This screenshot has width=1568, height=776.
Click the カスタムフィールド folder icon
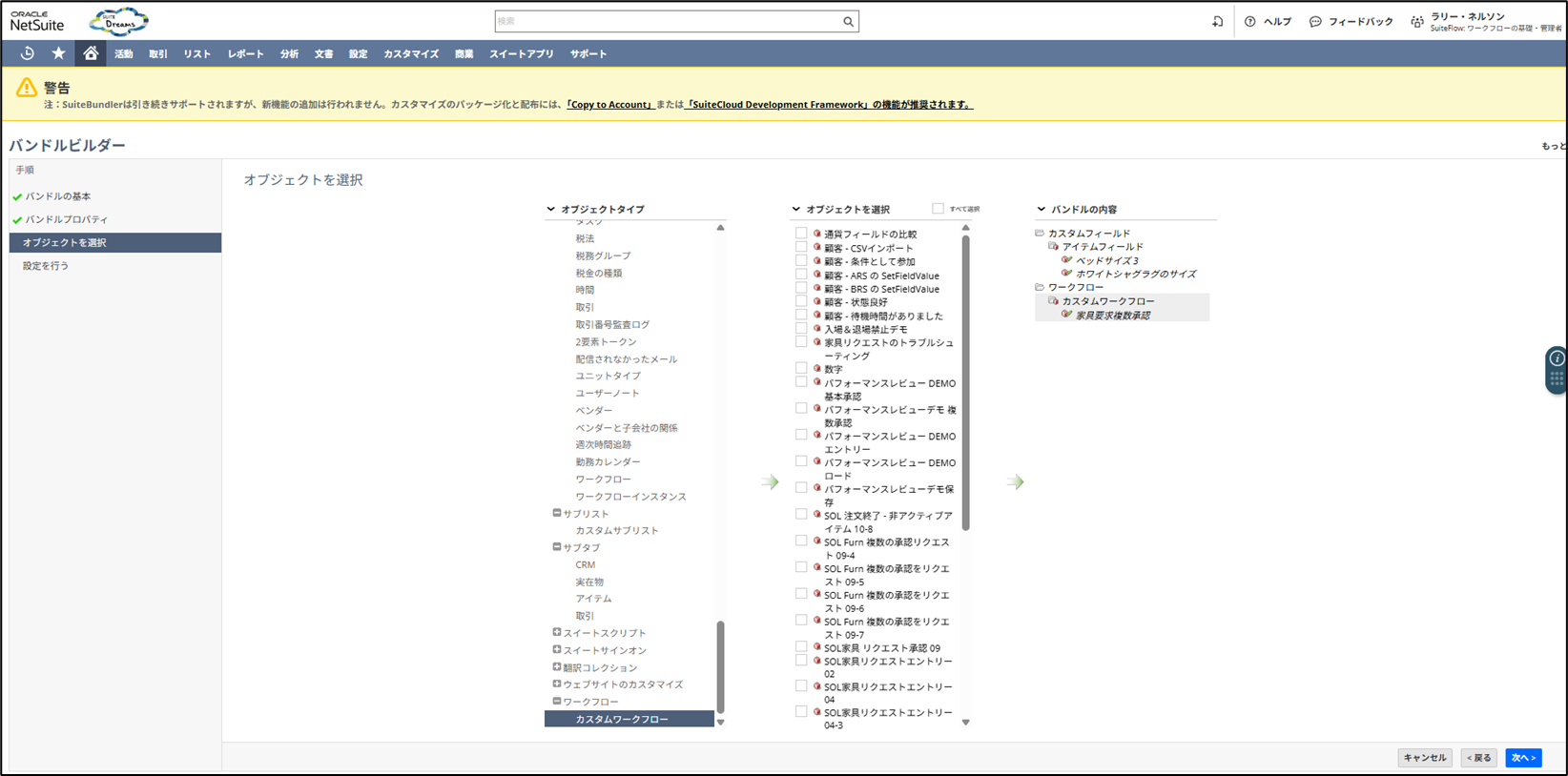(x=1040, y=233)
